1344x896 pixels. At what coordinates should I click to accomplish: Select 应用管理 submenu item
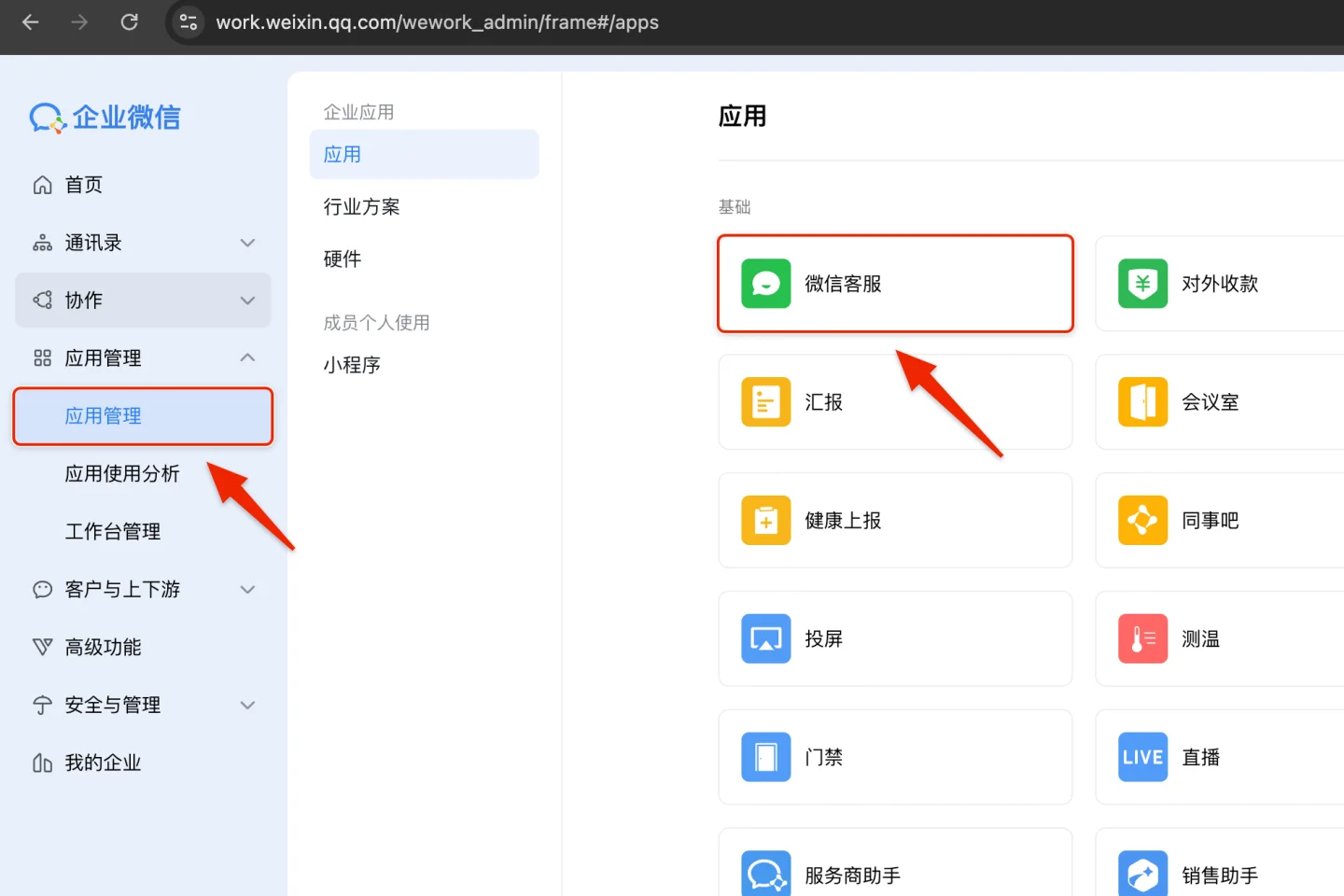pyautogui.click(x=143, y=416)
